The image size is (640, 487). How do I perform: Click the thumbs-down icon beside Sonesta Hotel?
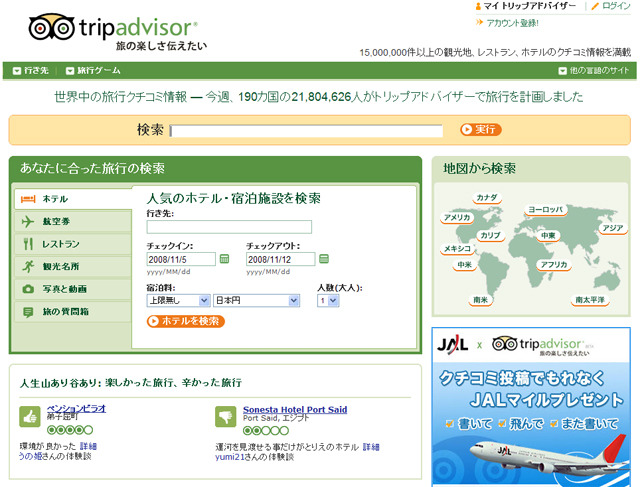226,416
